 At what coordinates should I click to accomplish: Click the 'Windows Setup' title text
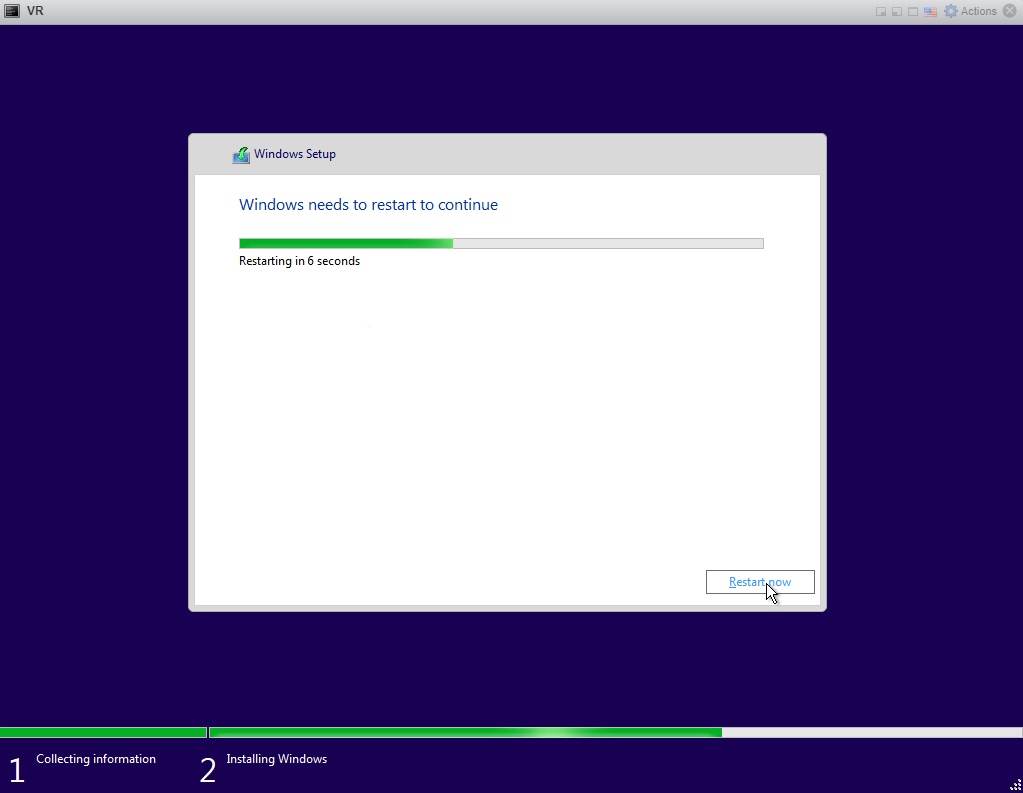click(295, 154)
